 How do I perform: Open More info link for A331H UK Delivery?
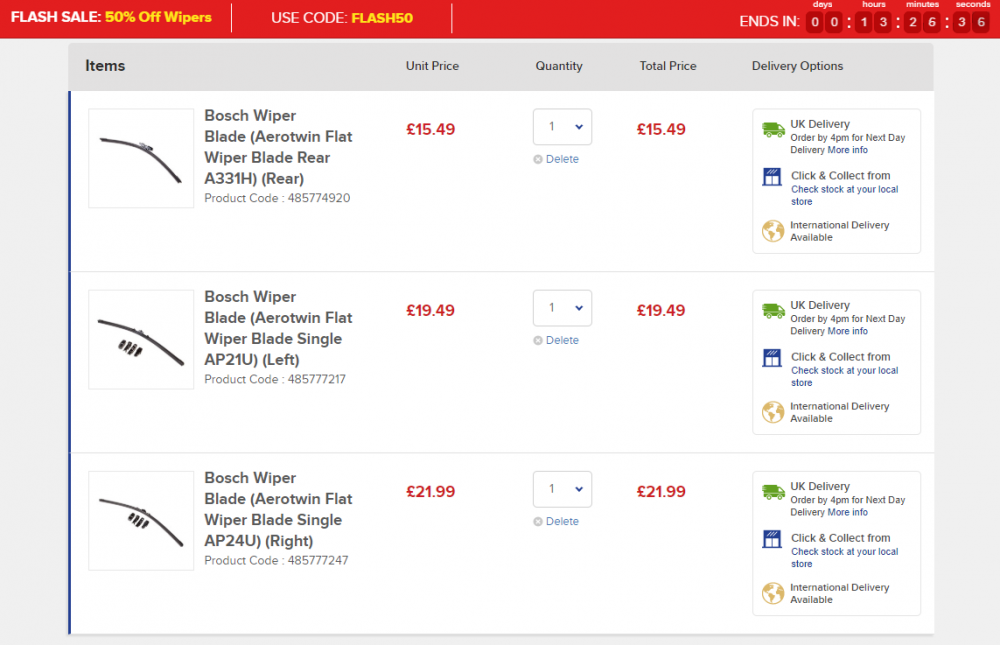(848, 150)
